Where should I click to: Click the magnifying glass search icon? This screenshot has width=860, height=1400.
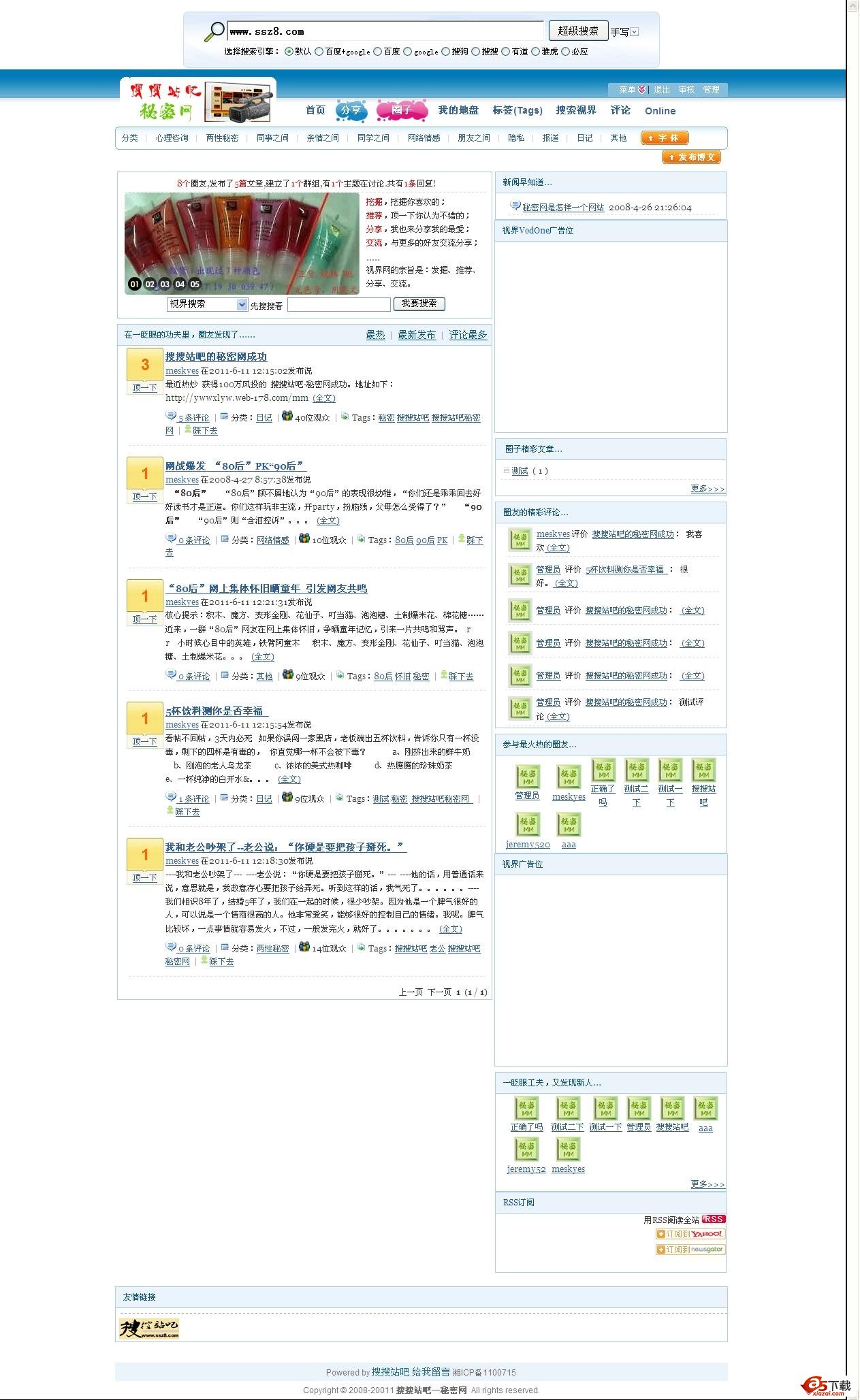pyautogui.click(x=214, y=31)
